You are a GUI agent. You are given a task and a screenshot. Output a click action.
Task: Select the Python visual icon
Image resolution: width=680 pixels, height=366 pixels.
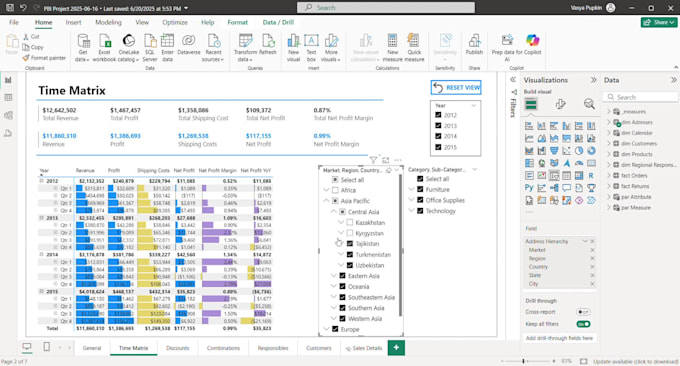pyautogui.click(x=529, y=188)
